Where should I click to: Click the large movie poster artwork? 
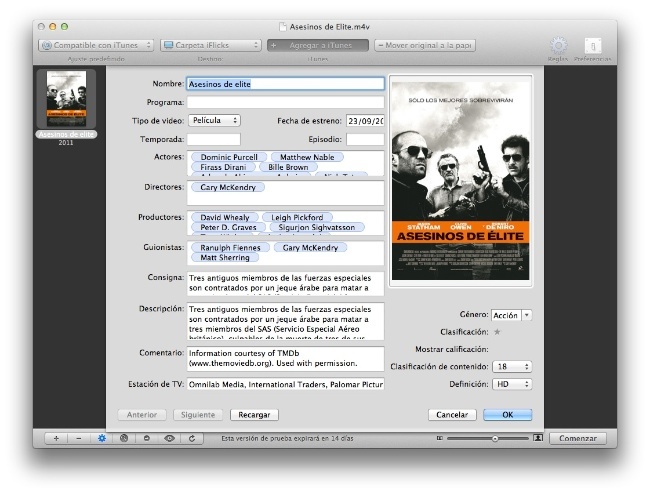[461, 181]
